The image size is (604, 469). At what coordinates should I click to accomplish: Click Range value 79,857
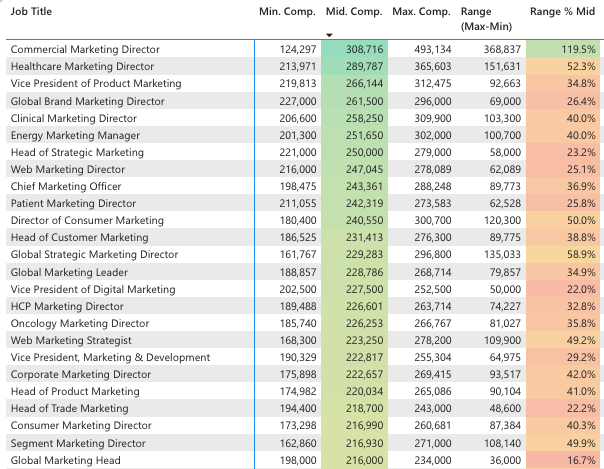[505, 272]
